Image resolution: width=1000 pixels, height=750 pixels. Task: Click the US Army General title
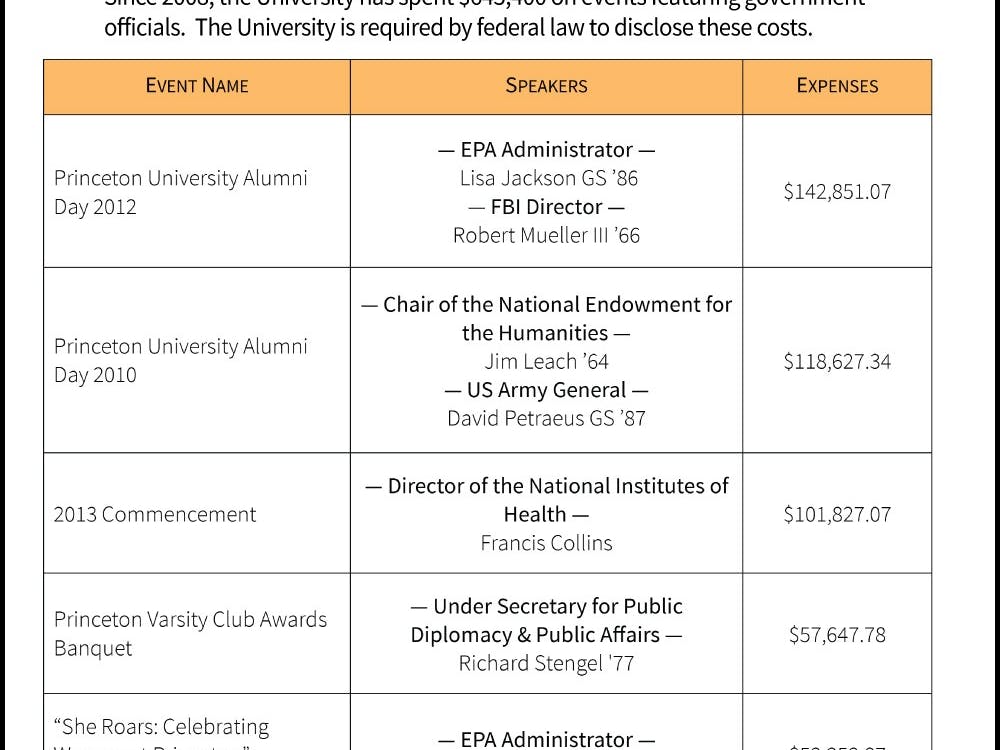[x=546, y=390]
